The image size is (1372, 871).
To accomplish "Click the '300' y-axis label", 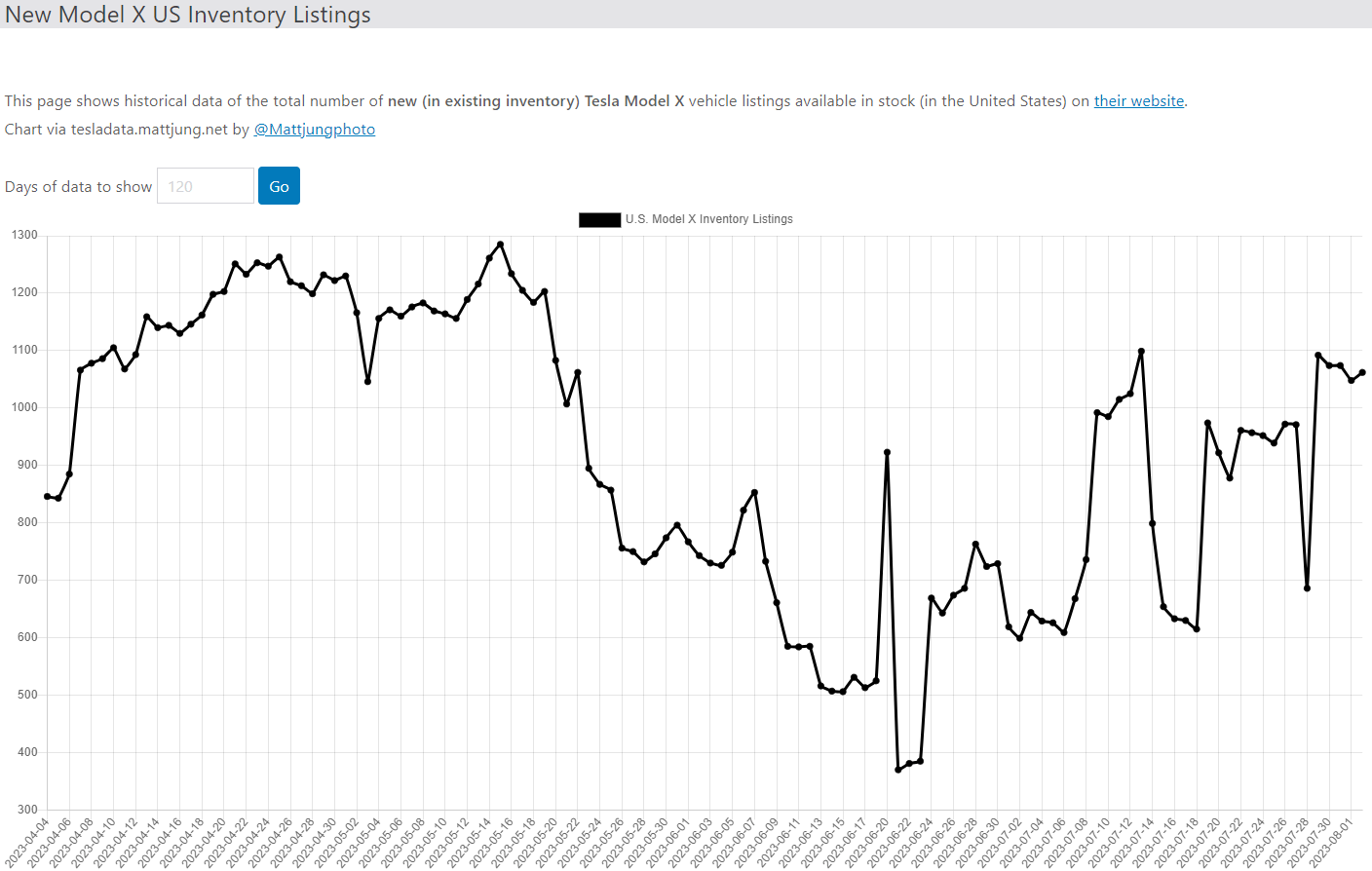I will coord(27,810).
